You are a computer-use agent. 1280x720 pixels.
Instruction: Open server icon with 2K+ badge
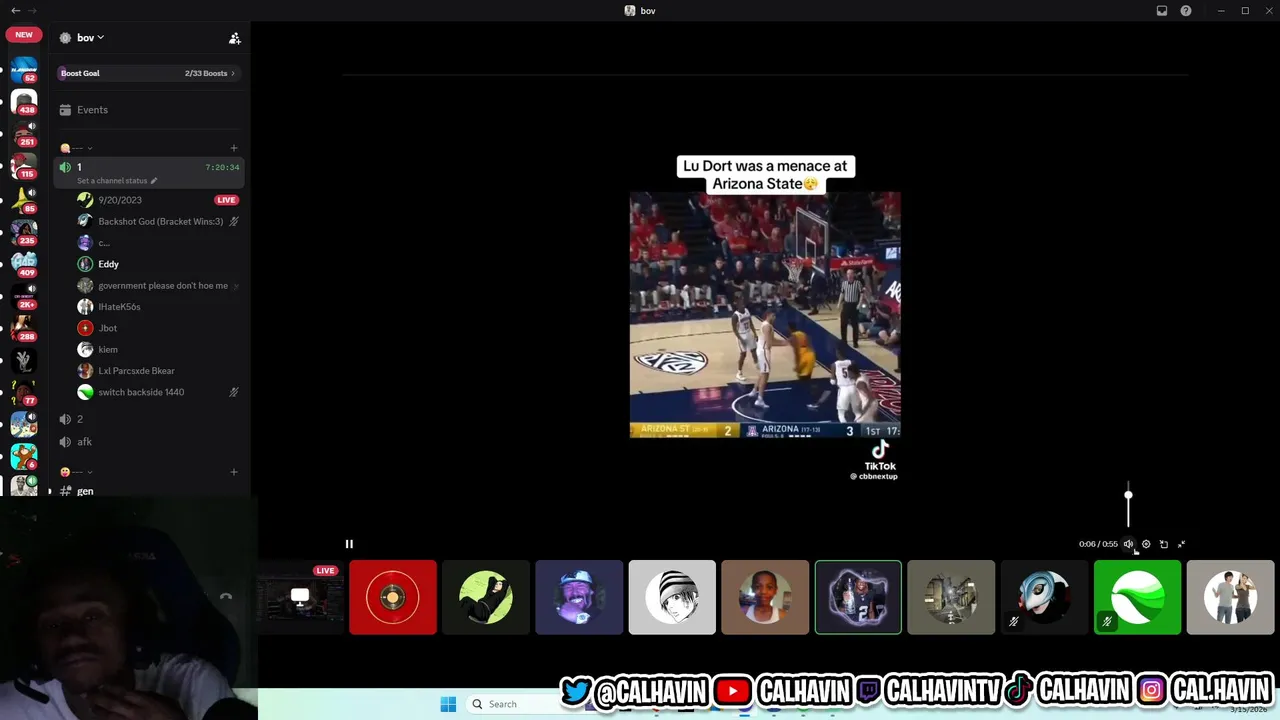(x=24, y=297)
